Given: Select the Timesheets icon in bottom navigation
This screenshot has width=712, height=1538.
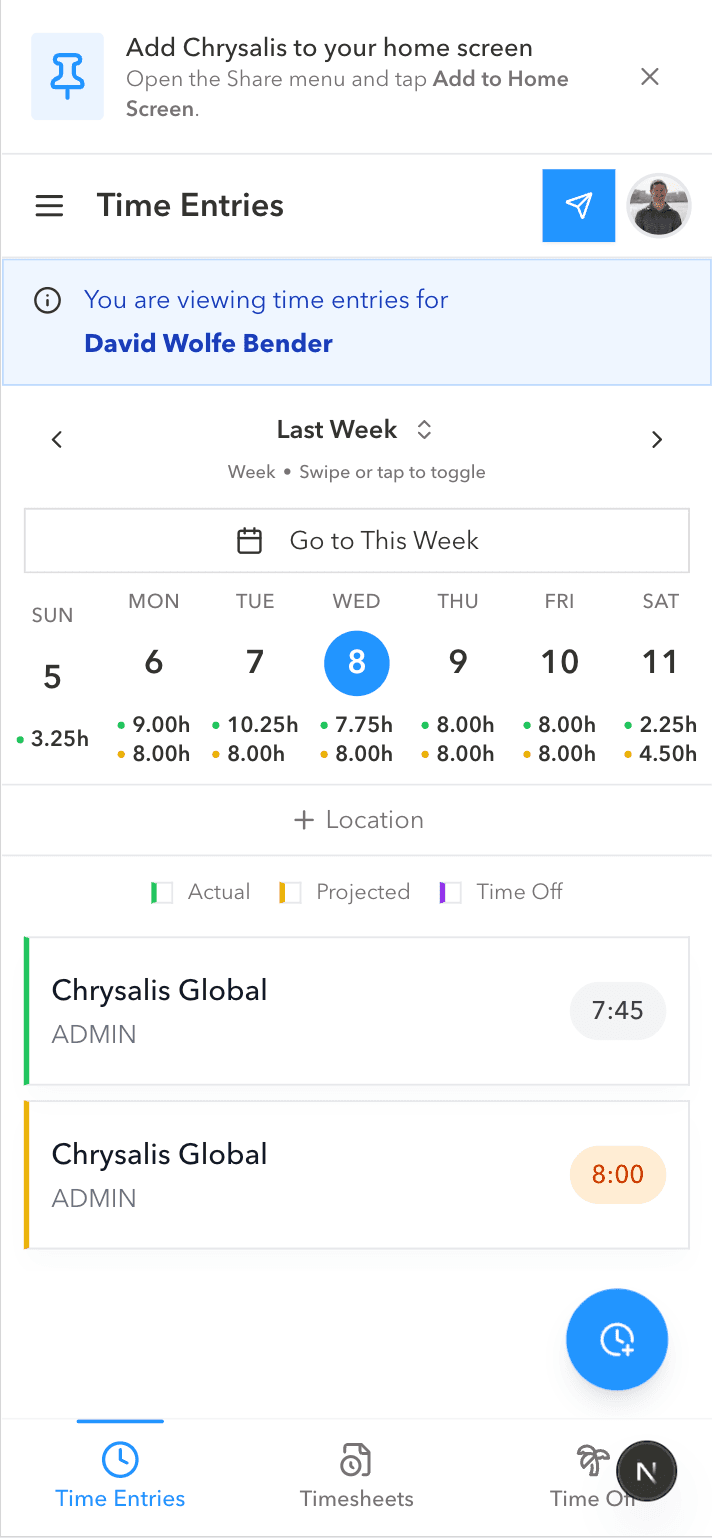Looking at the screenshot, I should point(356,1460).
